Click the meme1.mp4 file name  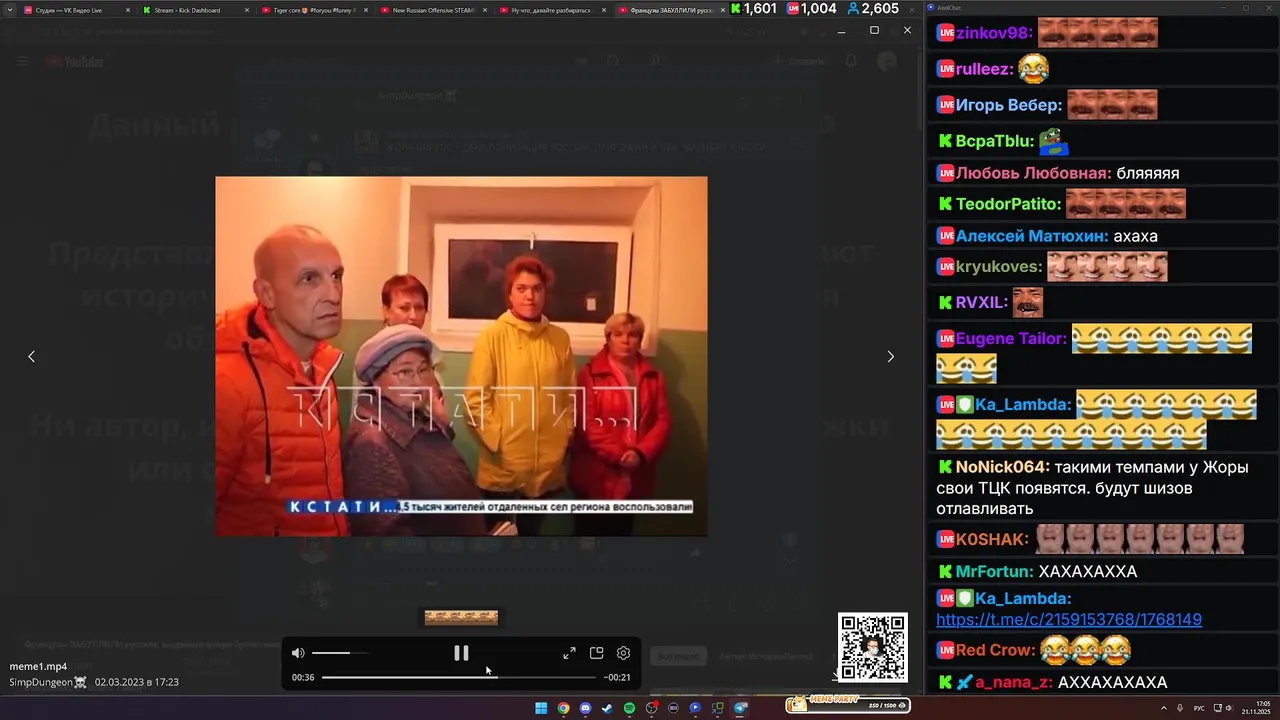(x=38, y=666)
